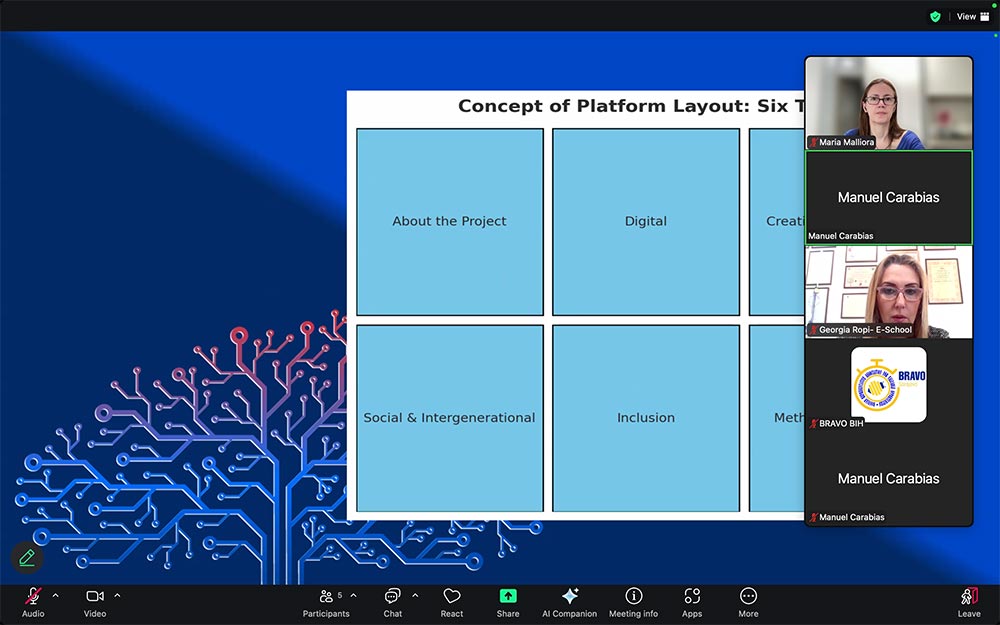Open the Apps panel

point(692,601)
